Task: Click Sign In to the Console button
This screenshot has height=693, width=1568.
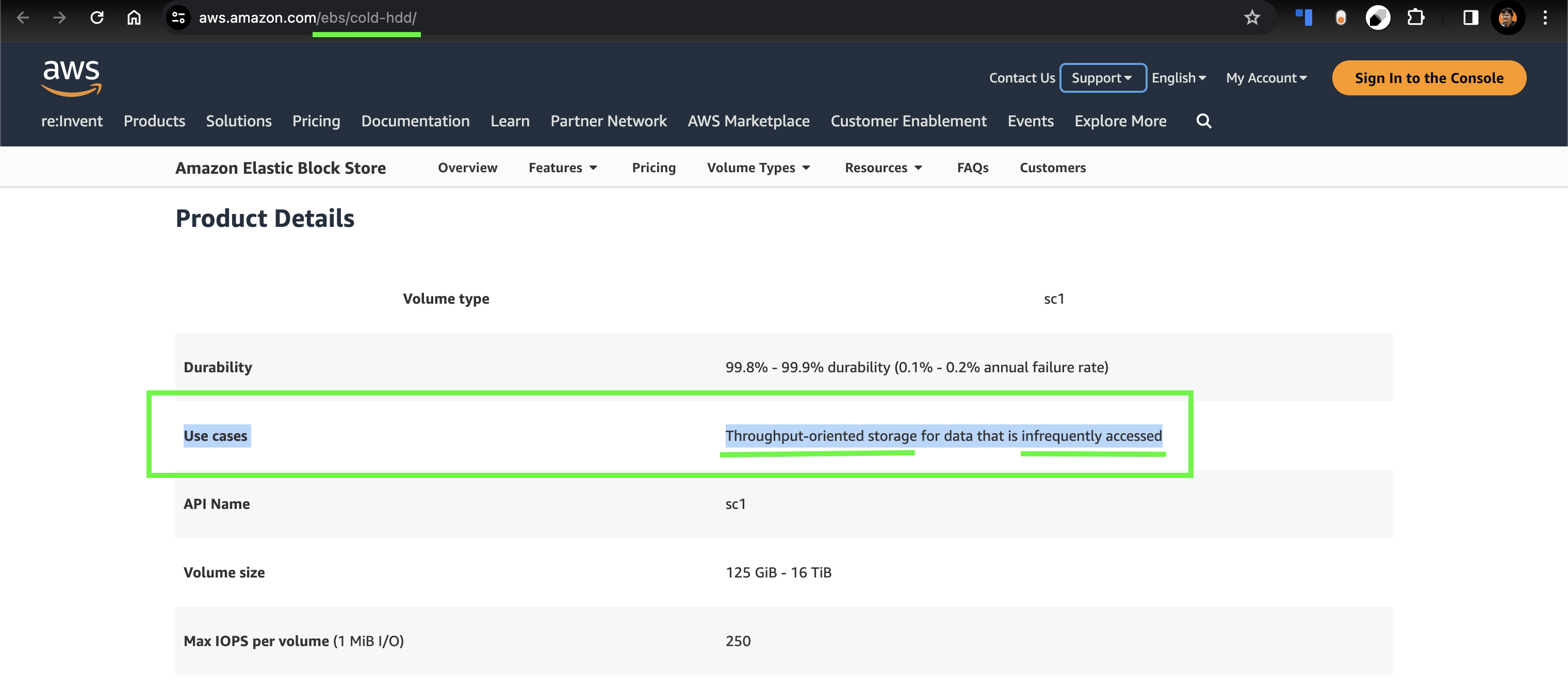Action: 1429,78
